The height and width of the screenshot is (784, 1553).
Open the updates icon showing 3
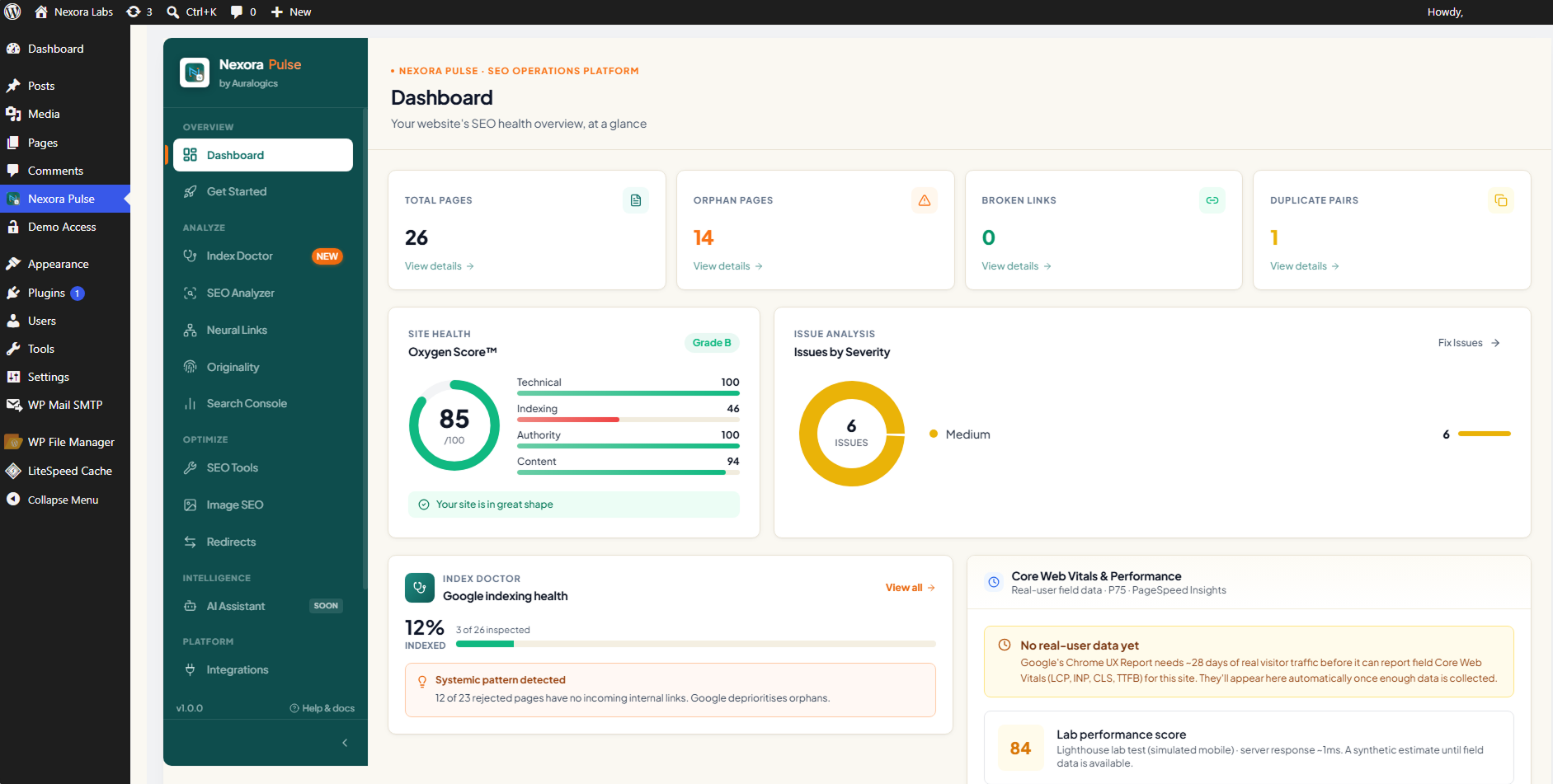[139, 12]
